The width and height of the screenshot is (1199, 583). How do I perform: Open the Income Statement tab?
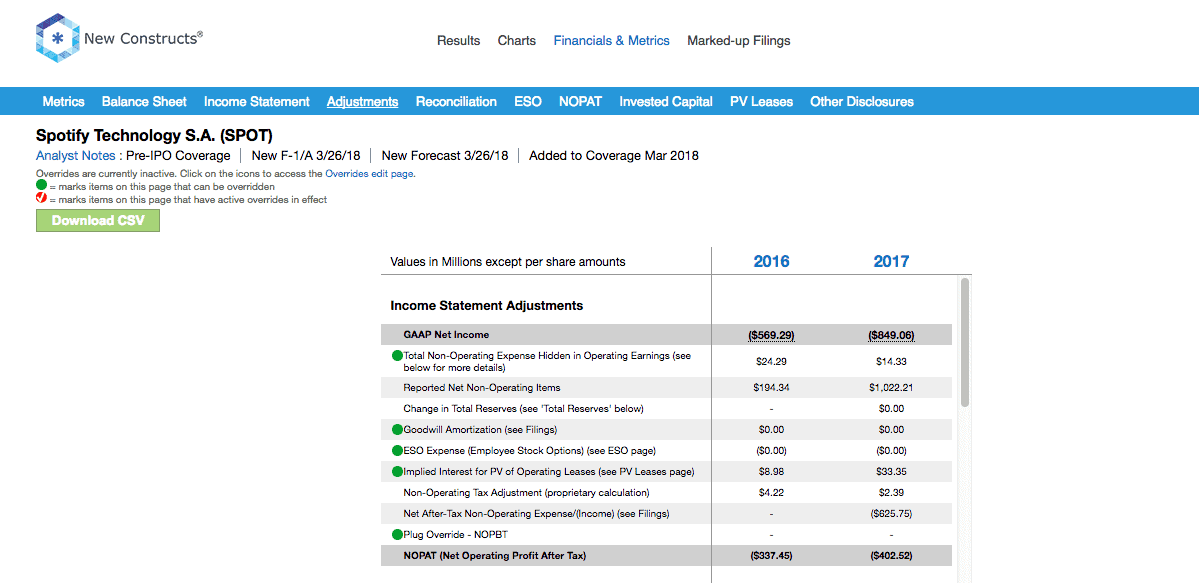coord(257,101)
